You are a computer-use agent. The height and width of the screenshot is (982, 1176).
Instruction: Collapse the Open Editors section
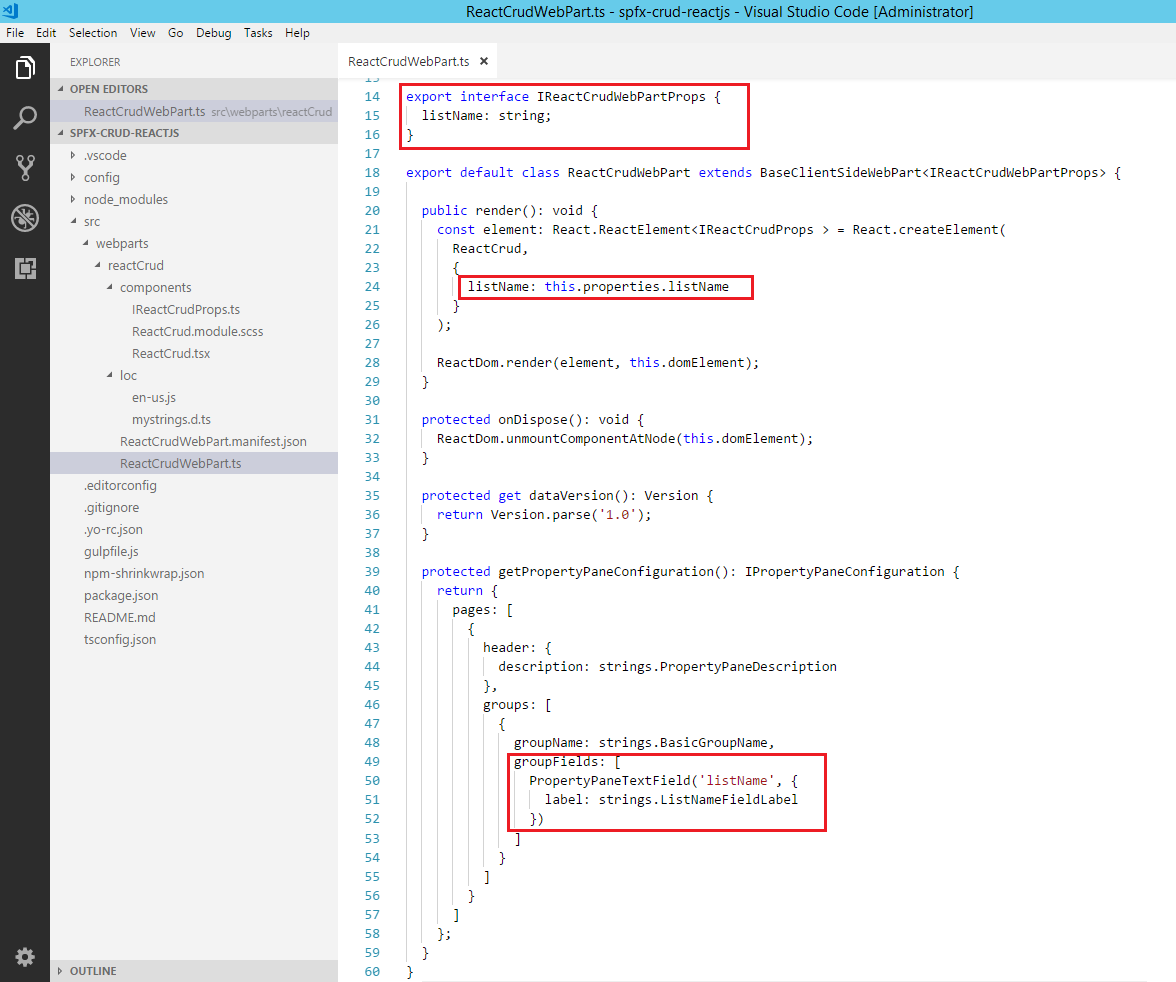108,89
